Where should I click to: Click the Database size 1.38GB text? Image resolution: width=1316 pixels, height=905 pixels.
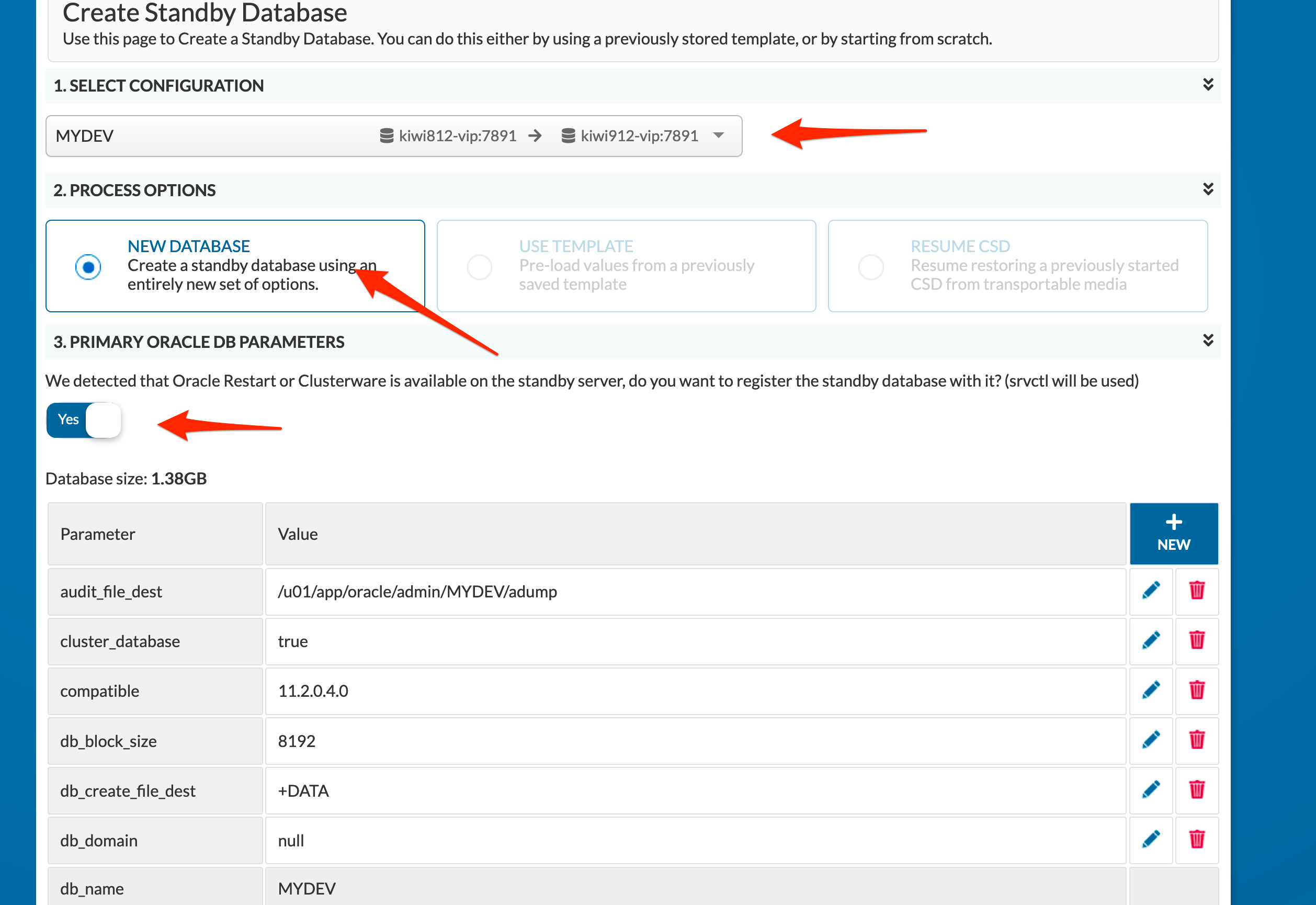pos(126,479)
